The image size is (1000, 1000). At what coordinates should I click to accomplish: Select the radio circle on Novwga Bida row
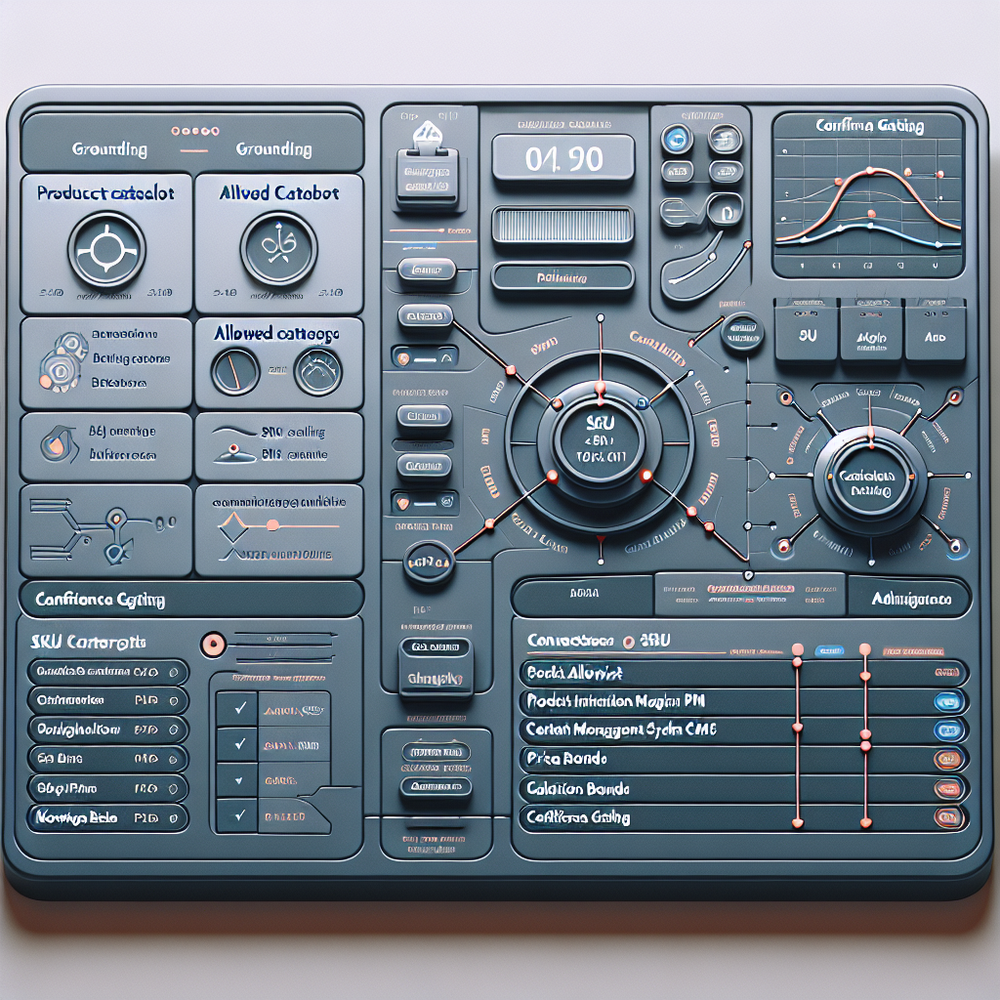pos(173,818)
